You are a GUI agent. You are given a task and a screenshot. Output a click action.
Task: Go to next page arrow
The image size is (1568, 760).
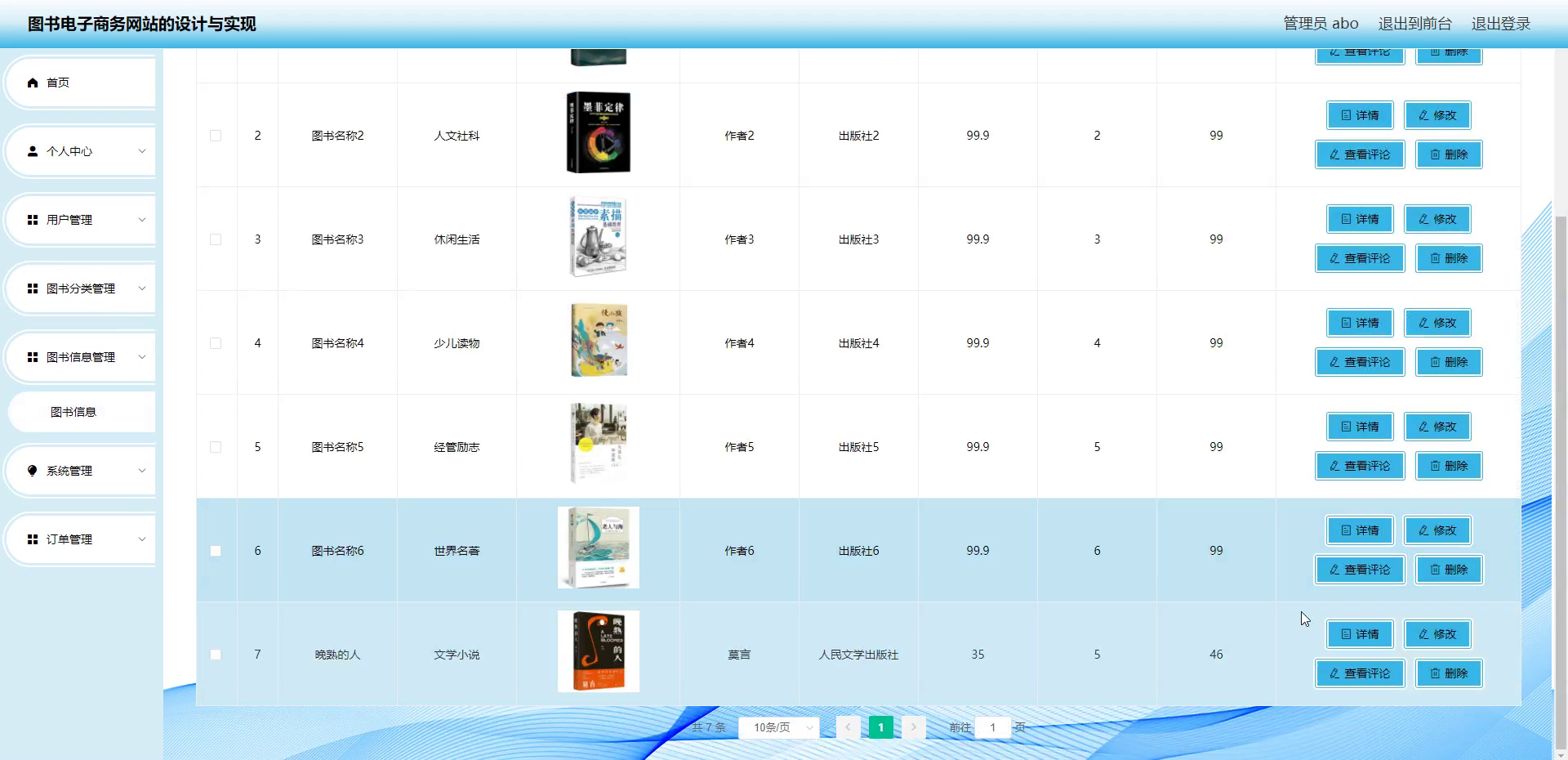point(913,727)
